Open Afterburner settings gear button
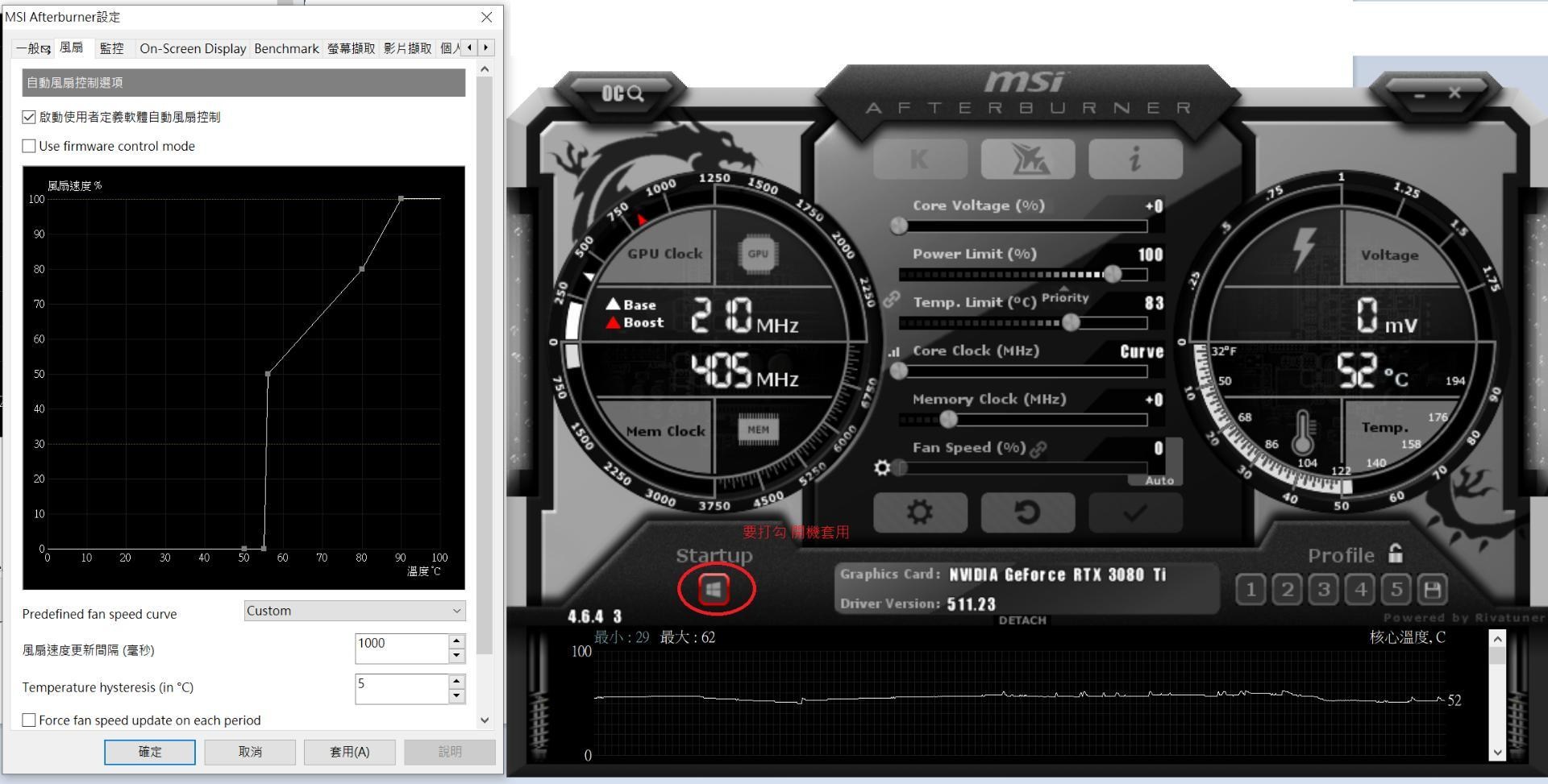Image resolution: width=1548 pixels, height=784 pixels. pyautogui.click(x=920, y=512)
